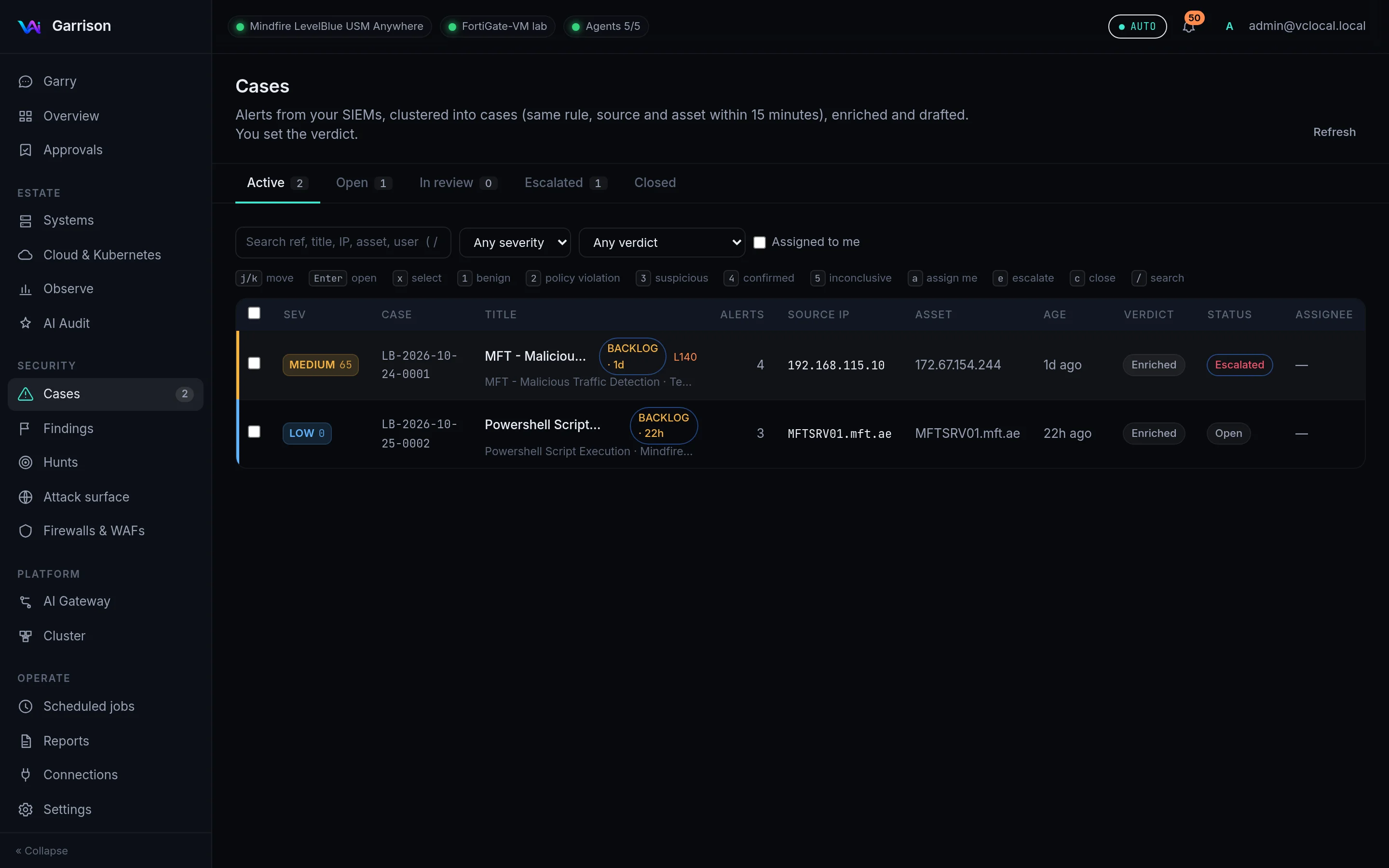Click the admin avatar letter A

coord(1229,27)
